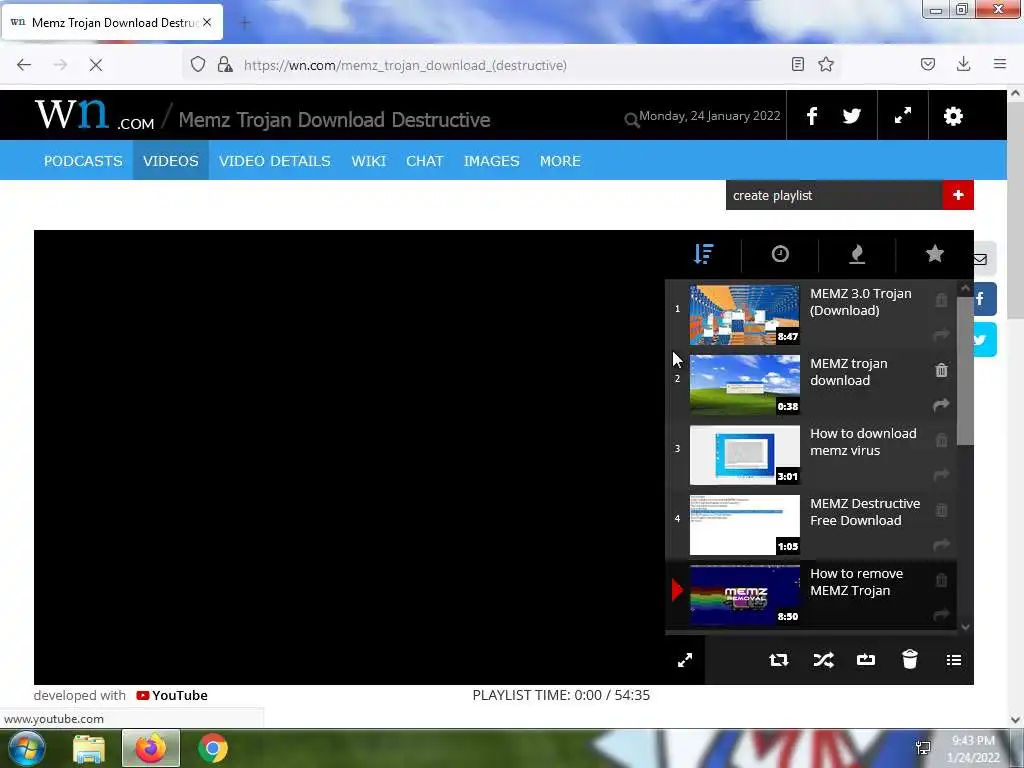Bookmark this page with star icon
This screenshot has height=768, width=1024.
tap(826, 64)
